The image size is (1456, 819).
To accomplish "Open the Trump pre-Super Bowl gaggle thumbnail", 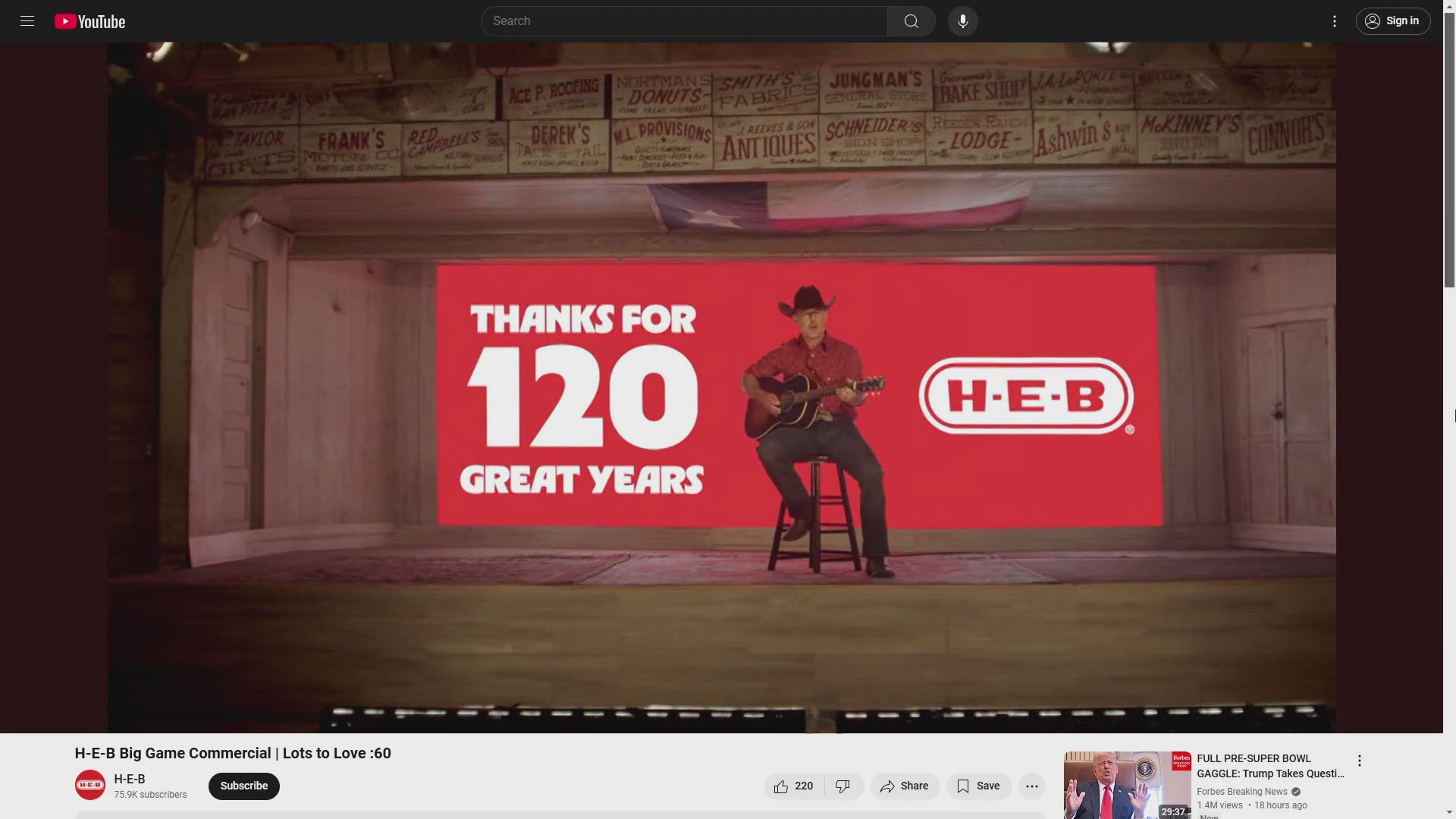I will coord(1127,786).
